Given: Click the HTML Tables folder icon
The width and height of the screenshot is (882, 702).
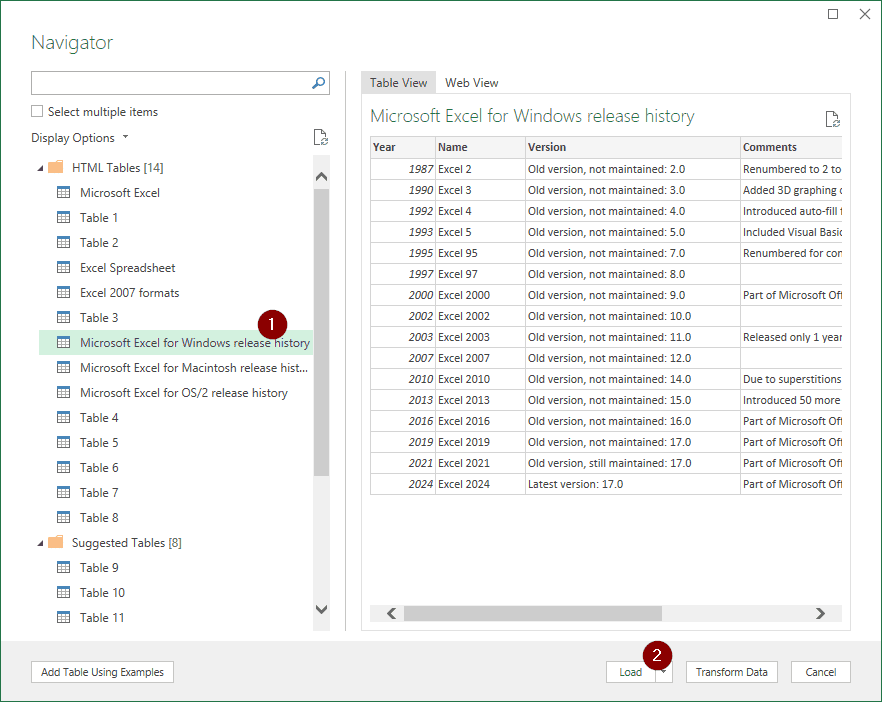Looking at the screenshot, I should tap(56, 167).
